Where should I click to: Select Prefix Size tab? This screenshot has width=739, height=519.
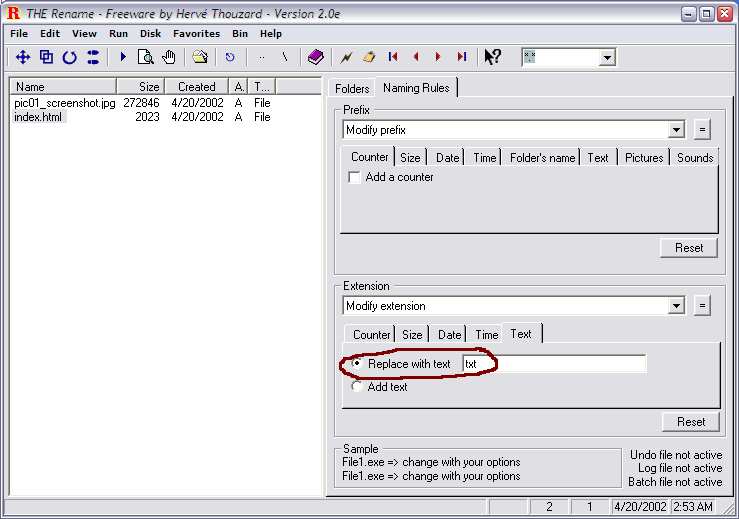click(410, 158)
